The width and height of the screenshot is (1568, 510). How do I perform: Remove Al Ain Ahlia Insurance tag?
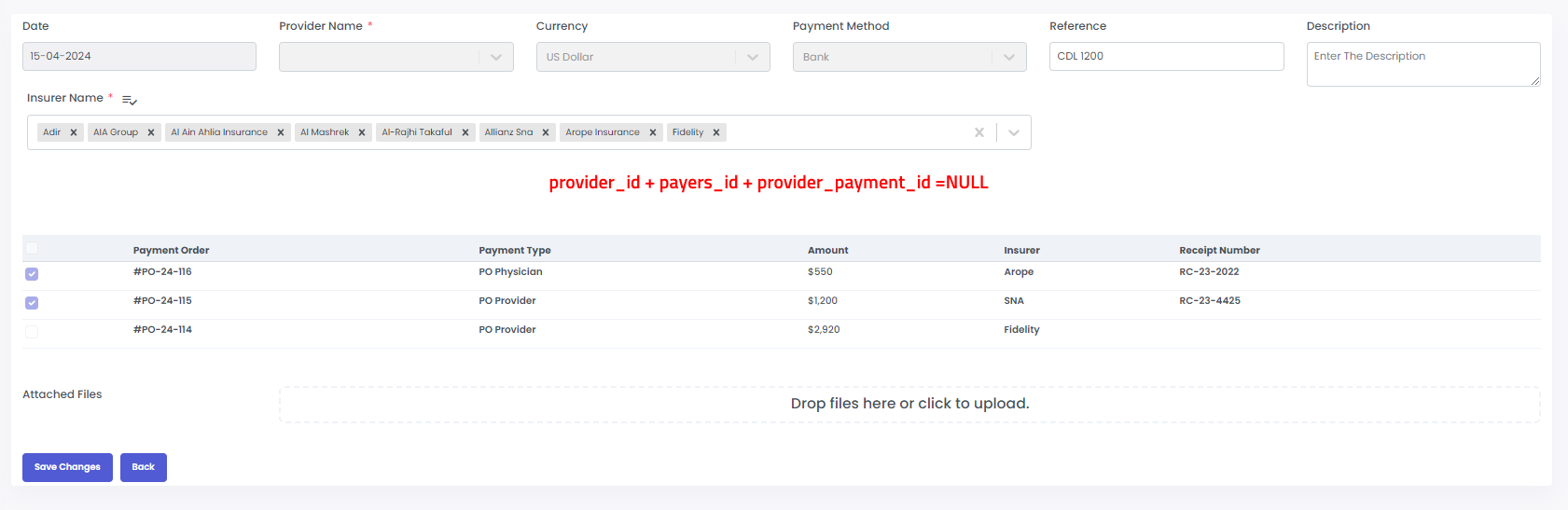281,132
